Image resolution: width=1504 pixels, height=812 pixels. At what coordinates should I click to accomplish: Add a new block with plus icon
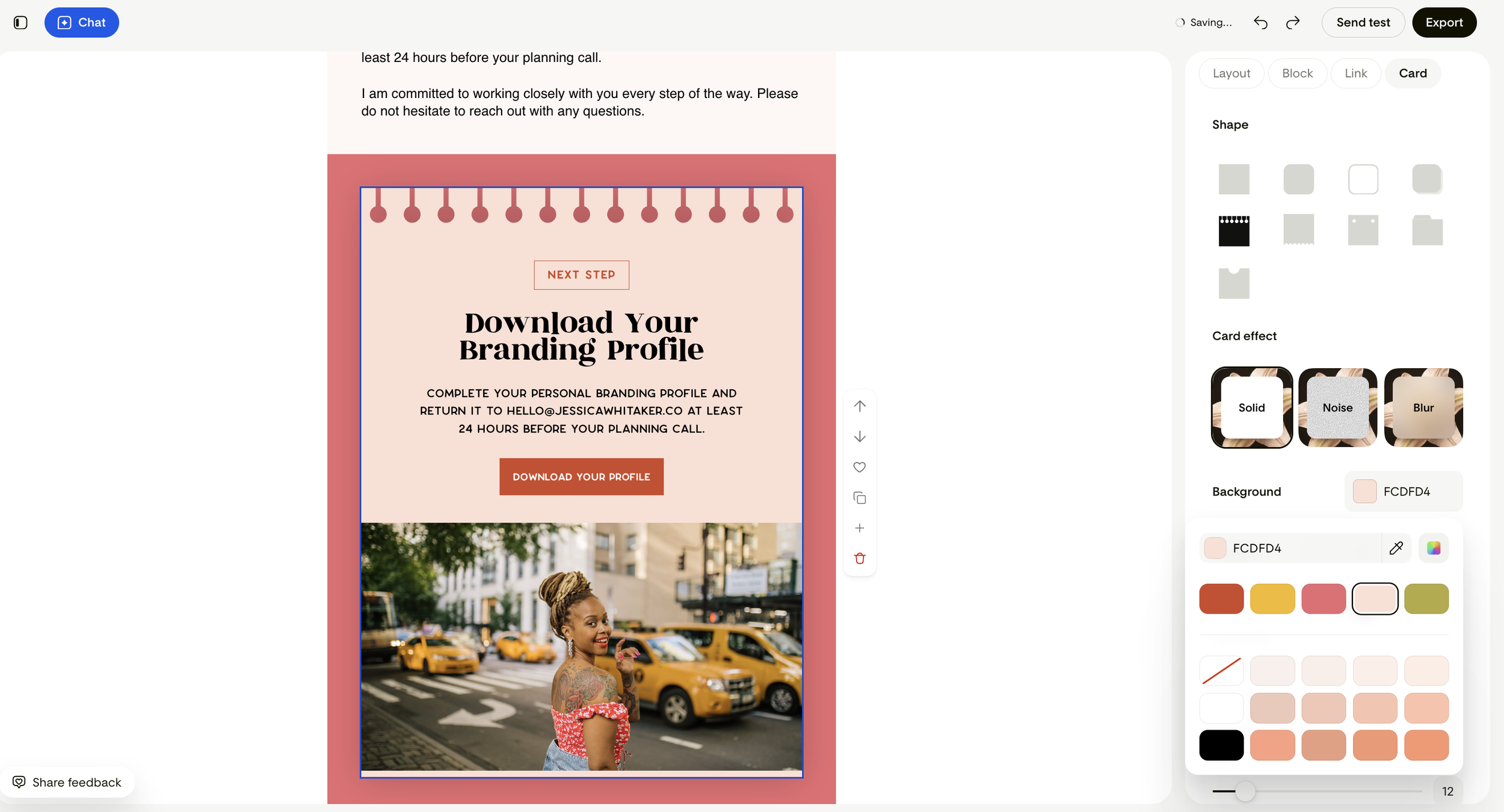(860, 528)
